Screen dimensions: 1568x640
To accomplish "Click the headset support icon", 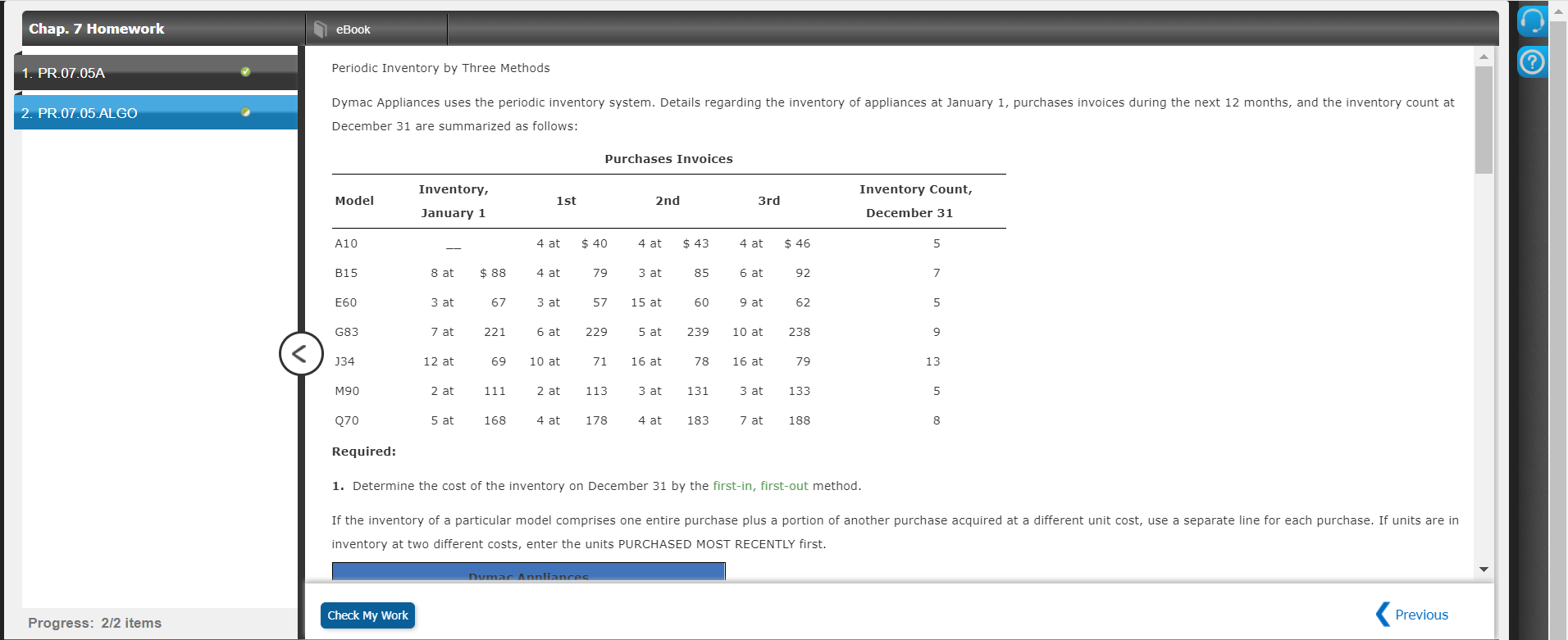I will pyautogui.click(x=1532, y=20).
